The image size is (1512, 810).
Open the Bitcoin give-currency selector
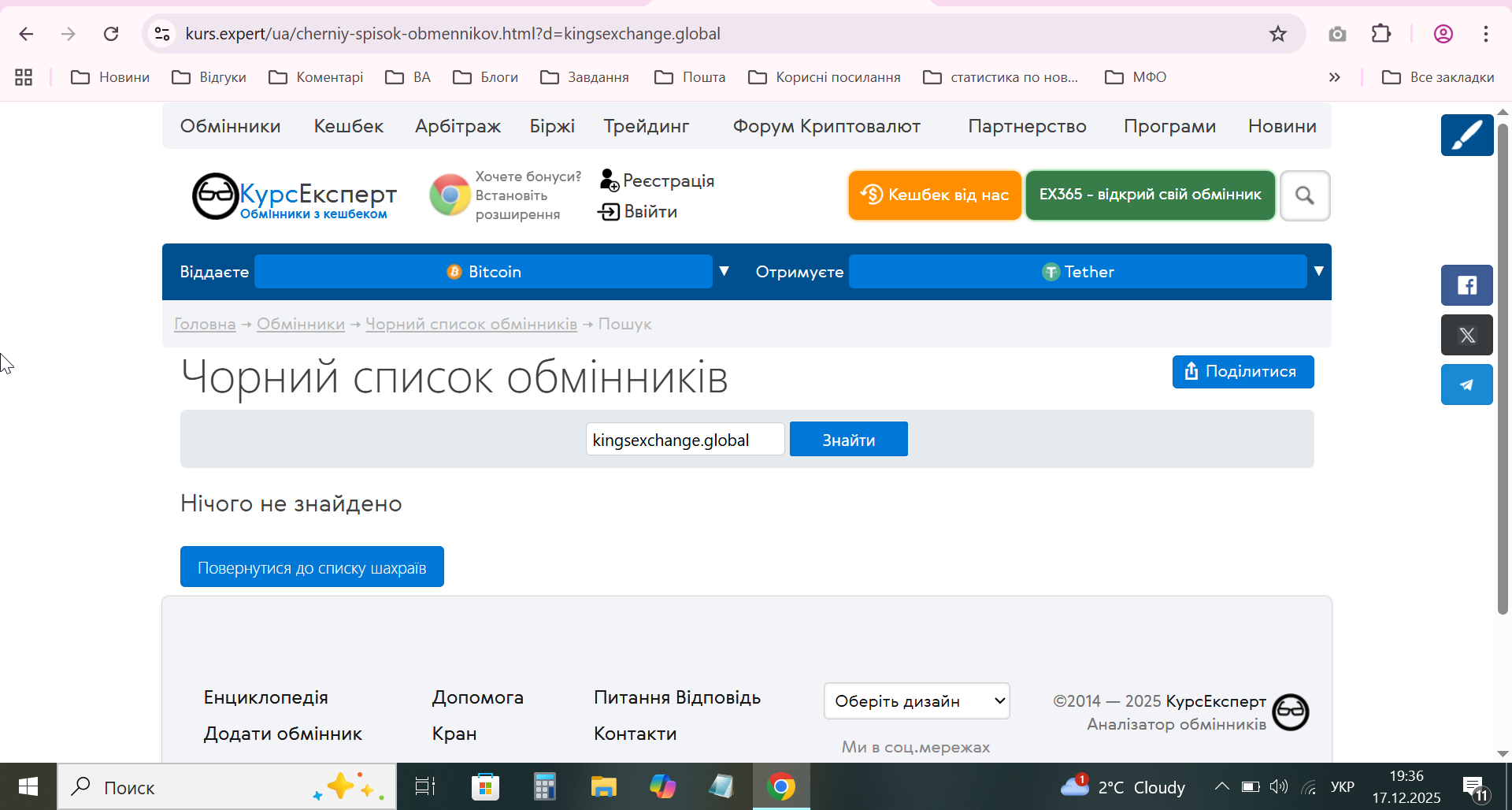(484, 272)
